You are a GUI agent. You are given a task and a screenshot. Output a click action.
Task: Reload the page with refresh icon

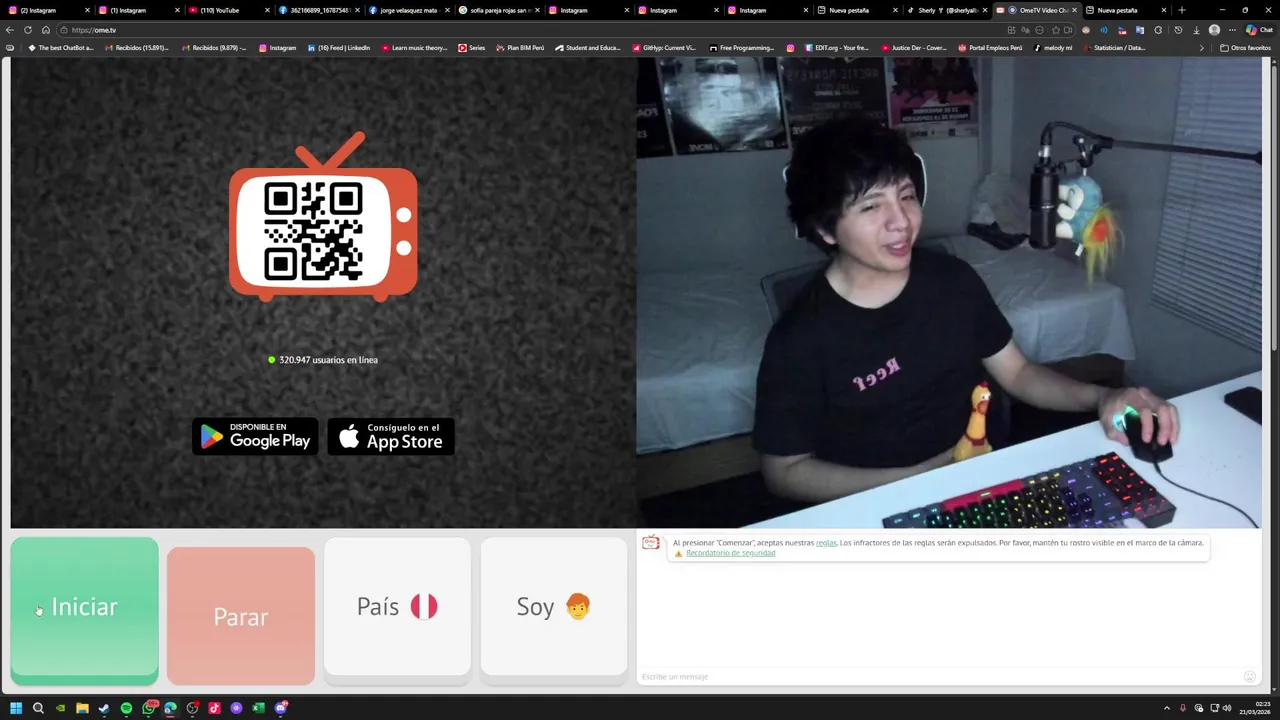pos(28,30)
